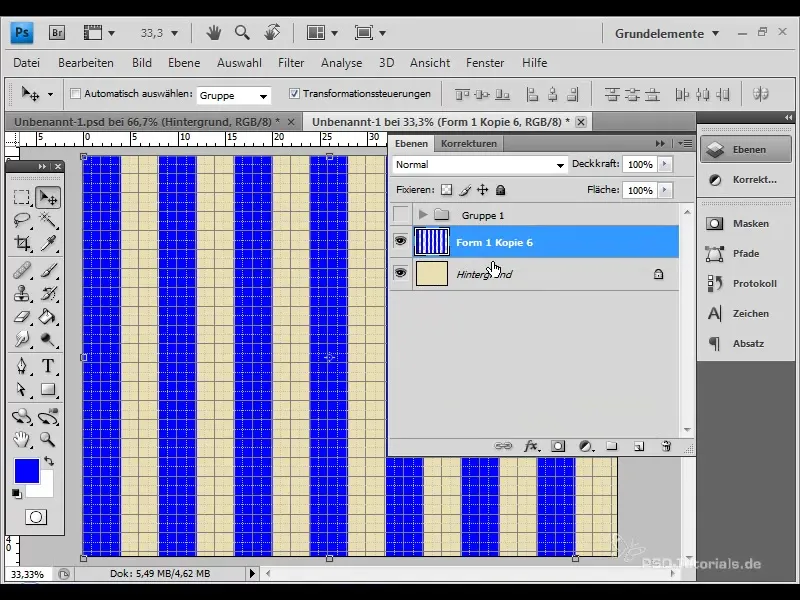The width and height of the screenshot is (800, 600).
Task: Select the Zoom tool in toolbox
Action: 48,439
